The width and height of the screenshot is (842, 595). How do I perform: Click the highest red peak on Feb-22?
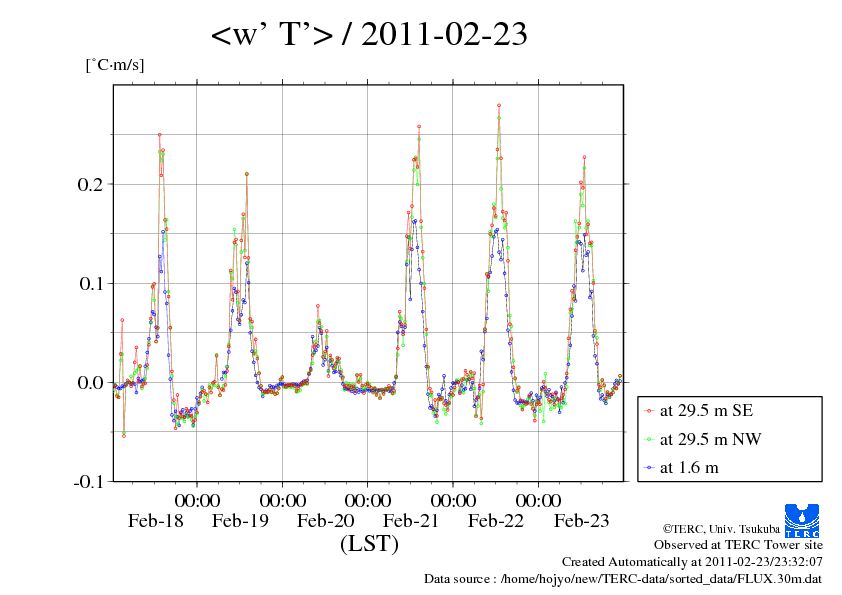499,106
